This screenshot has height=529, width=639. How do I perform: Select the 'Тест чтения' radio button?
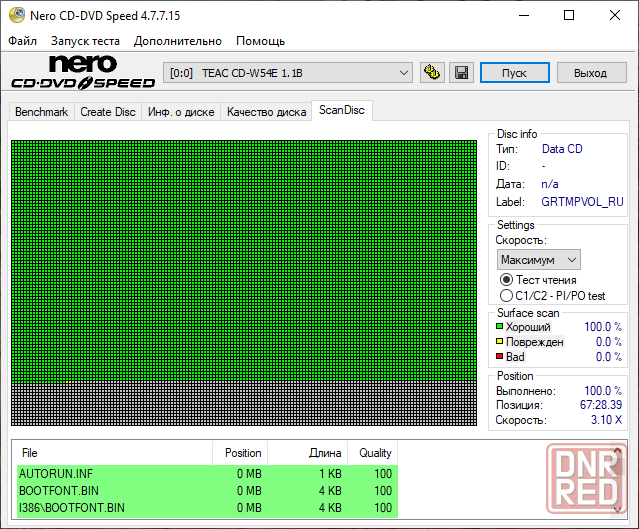click(506, 280)
